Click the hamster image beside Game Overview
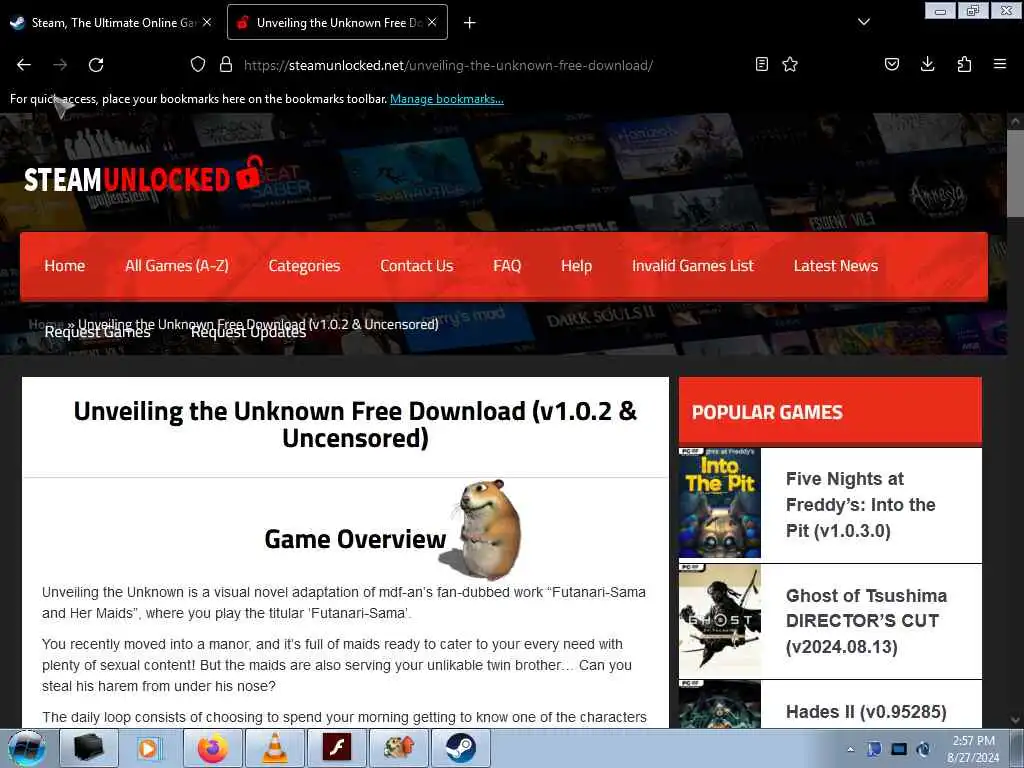 pos(483,530)
